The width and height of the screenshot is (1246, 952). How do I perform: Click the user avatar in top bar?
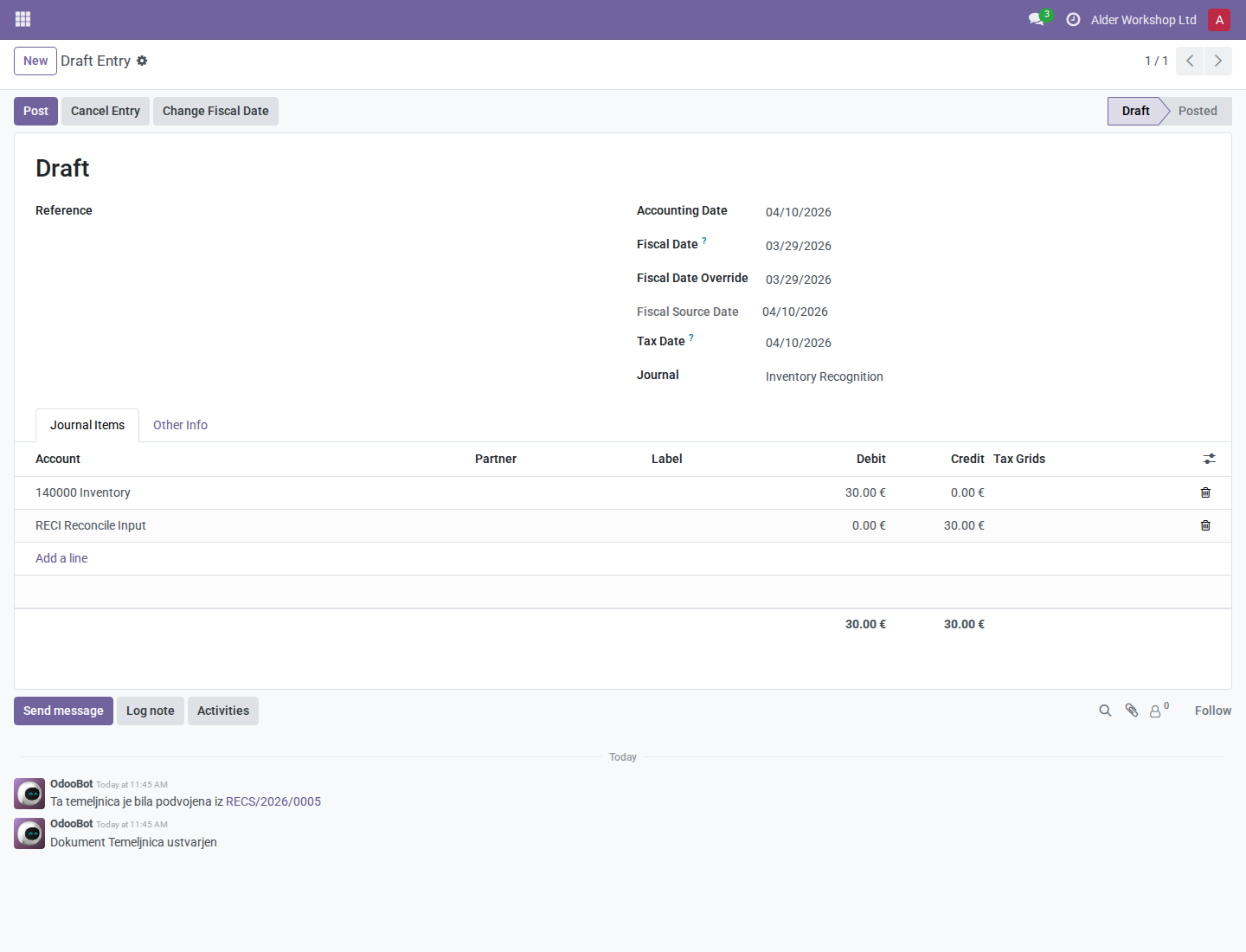(1219, 20)
